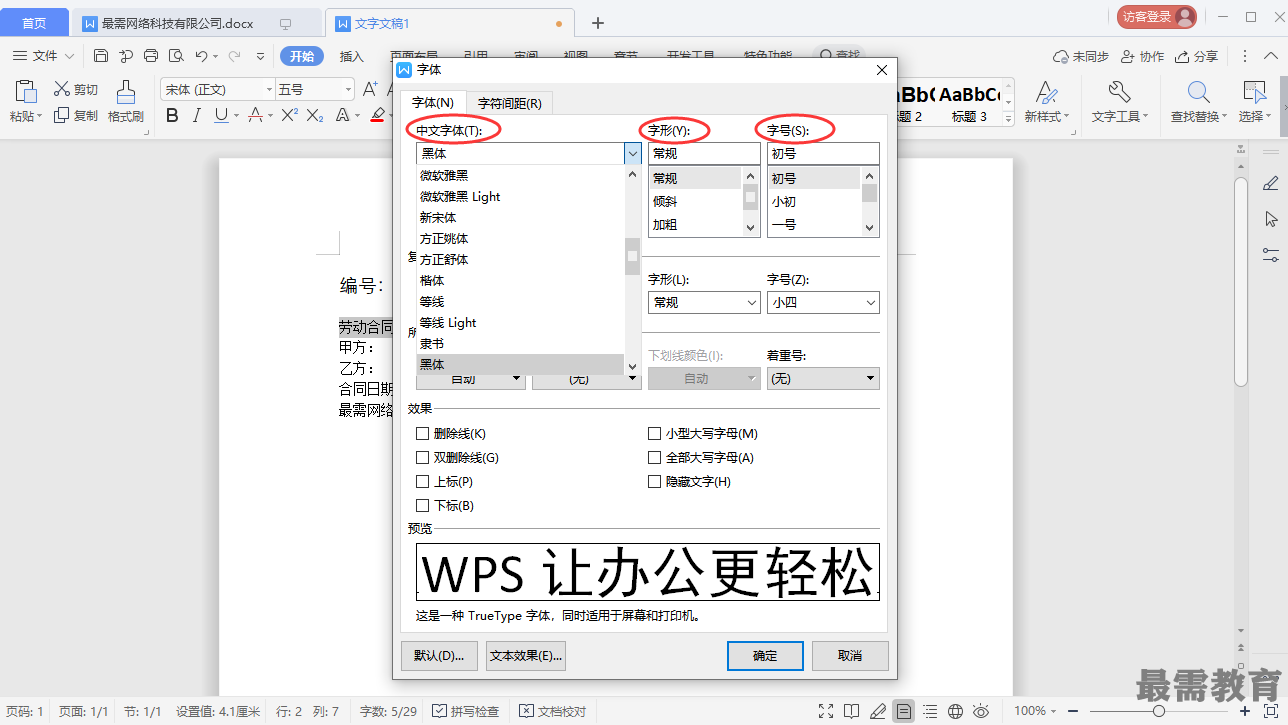Check the Hidden Text (隐藏文字) checkbox

click(x=655, y=482)
